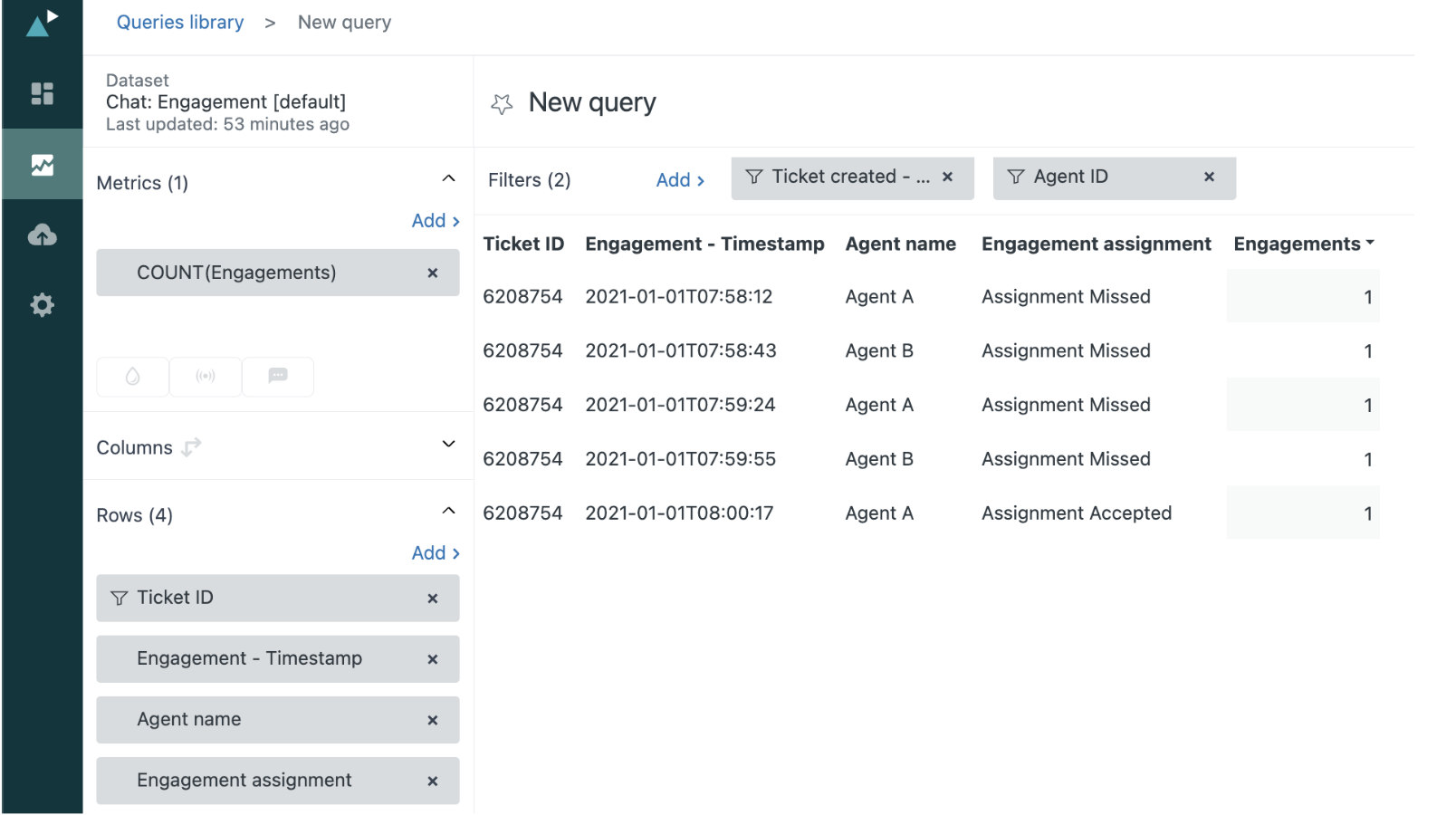Add a new filter

(x=680, y=180)
